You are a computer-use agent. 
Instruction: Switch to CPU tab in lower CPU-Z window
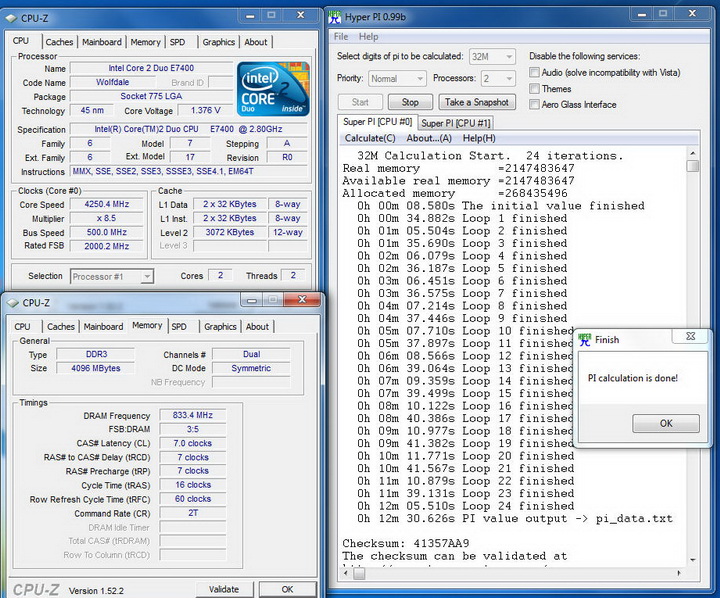pyautogui.click(x=22, y=327)
